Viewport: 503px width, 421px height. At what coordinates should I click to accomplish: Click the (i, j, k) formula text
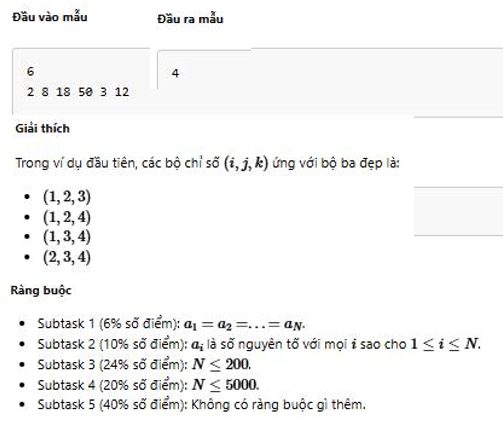click(x=246, y=163)
